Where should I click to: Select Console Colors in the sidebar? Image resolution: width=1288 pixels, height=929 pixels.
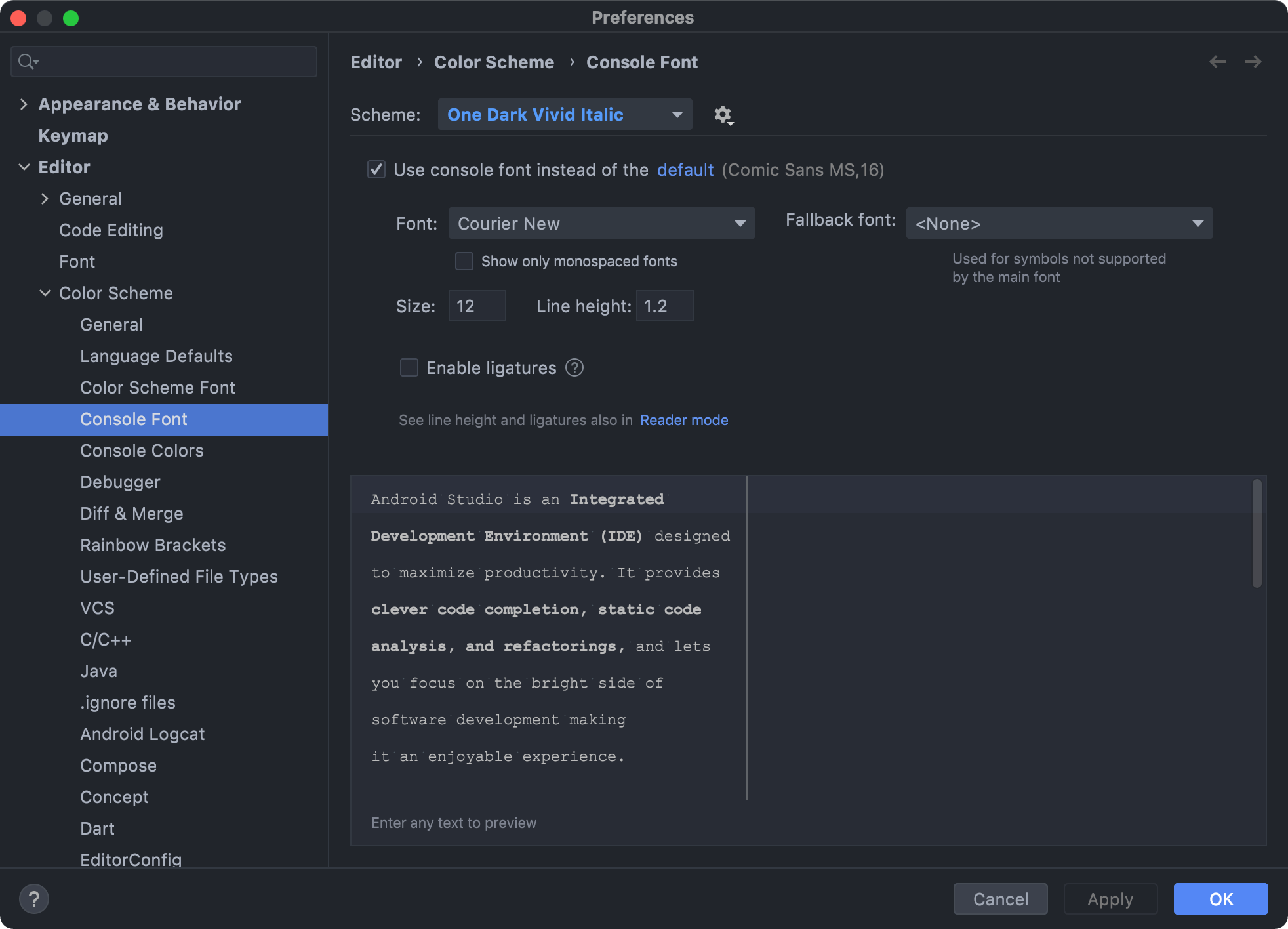coord(142,451)
